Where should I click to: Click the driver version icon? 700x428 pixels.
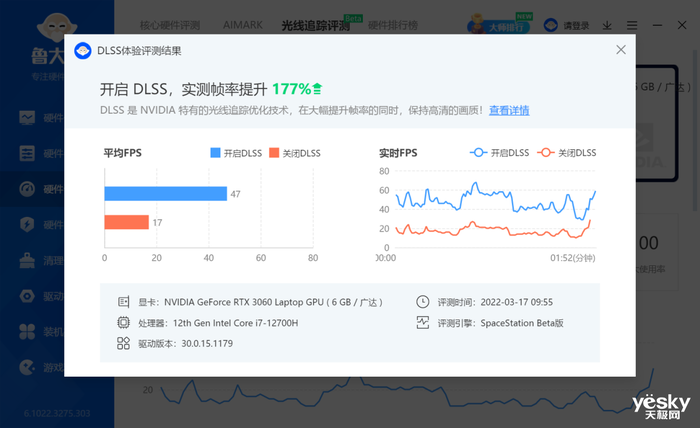pyautogui.click(x=123, y=343)
